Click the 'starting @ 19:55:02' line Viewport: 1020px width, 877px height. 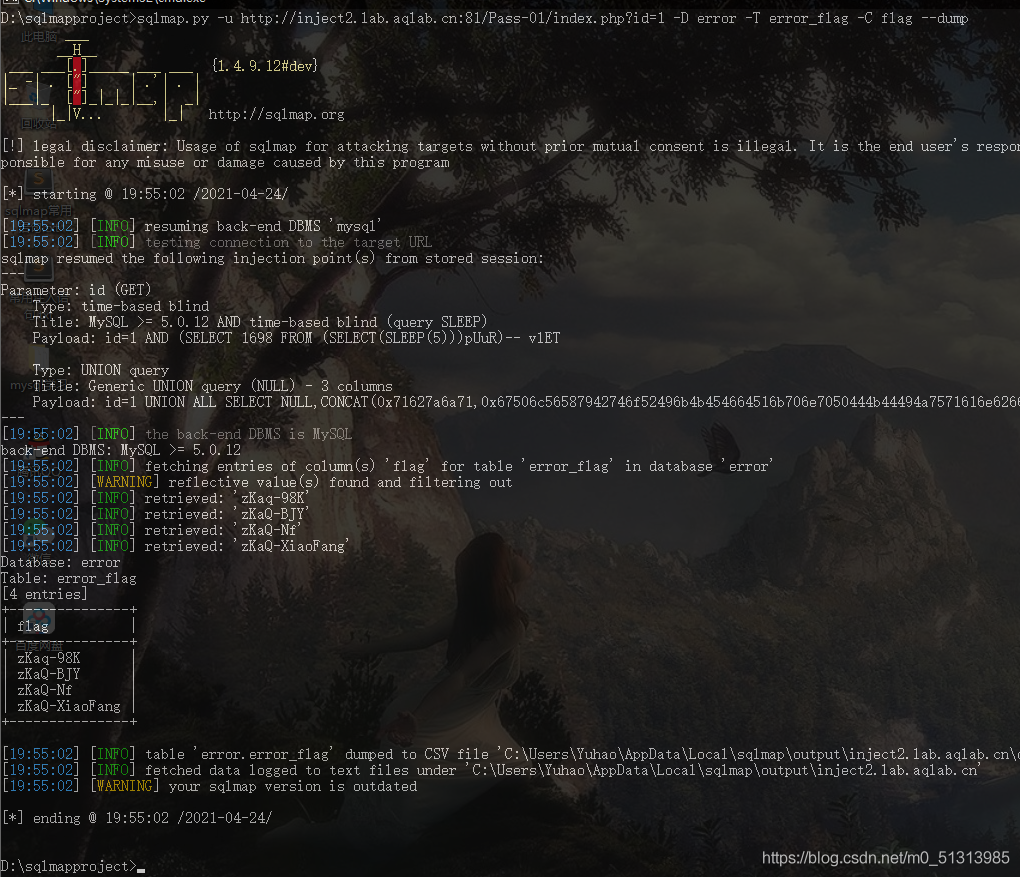[x=145, y=194]
